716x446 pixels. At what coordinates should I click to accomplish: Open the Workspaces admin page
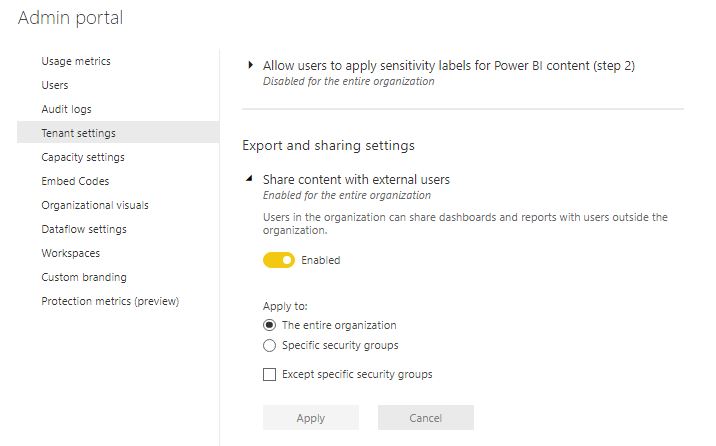70,253
